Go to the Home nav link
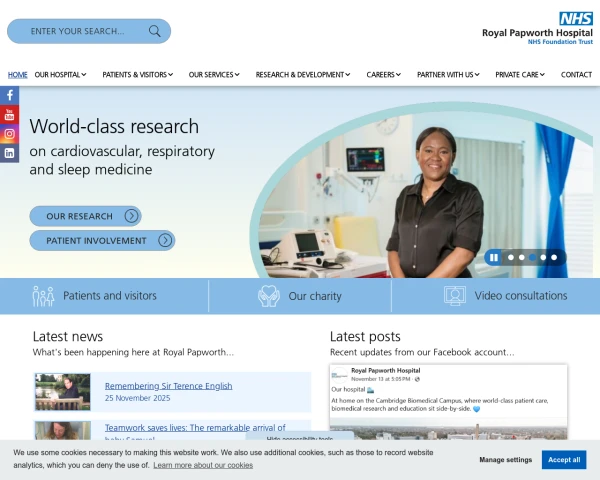Viewport: 600px width, 480px height. [18, 75]
